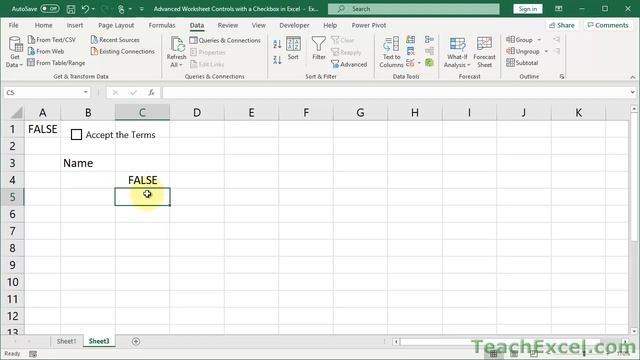Click the Remove Duplicates icon
Screen dimensions: 640x360
click(x=411, y=51)
